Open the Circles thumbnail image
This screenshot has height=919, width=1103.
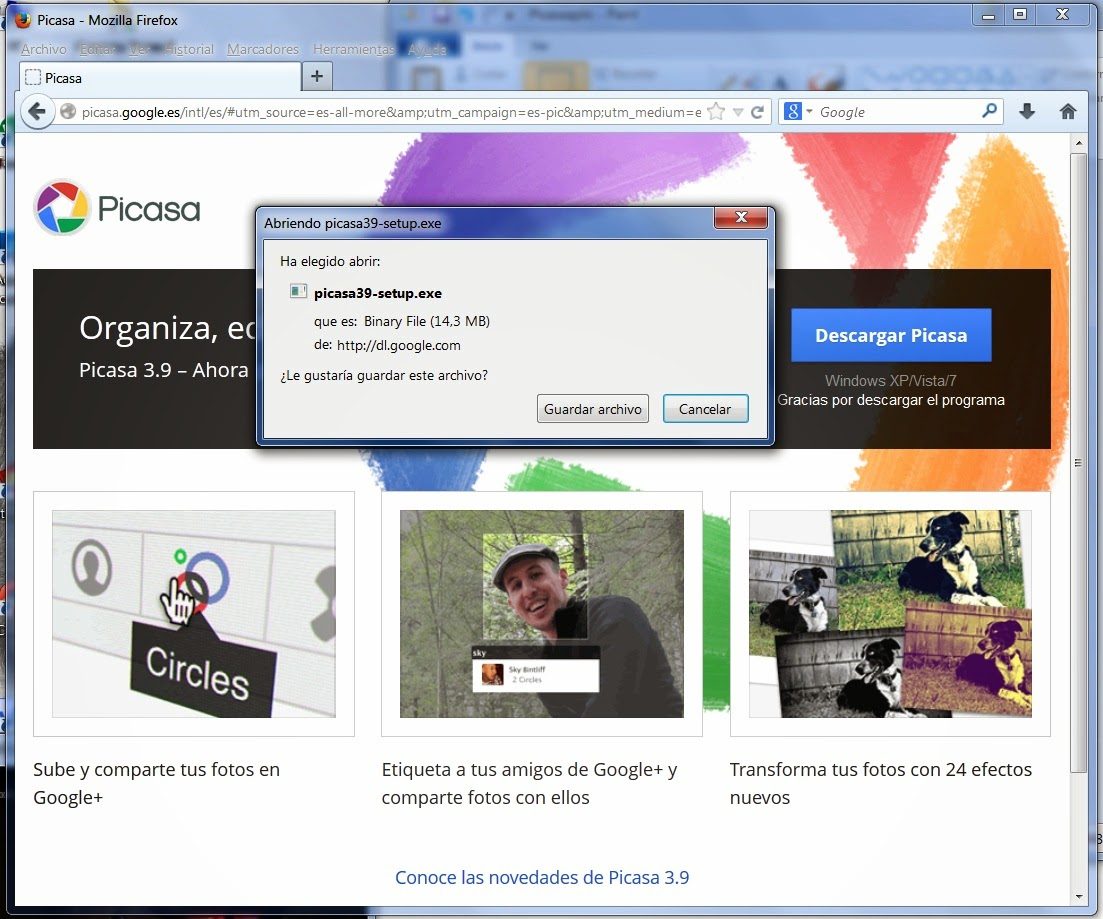193,614
